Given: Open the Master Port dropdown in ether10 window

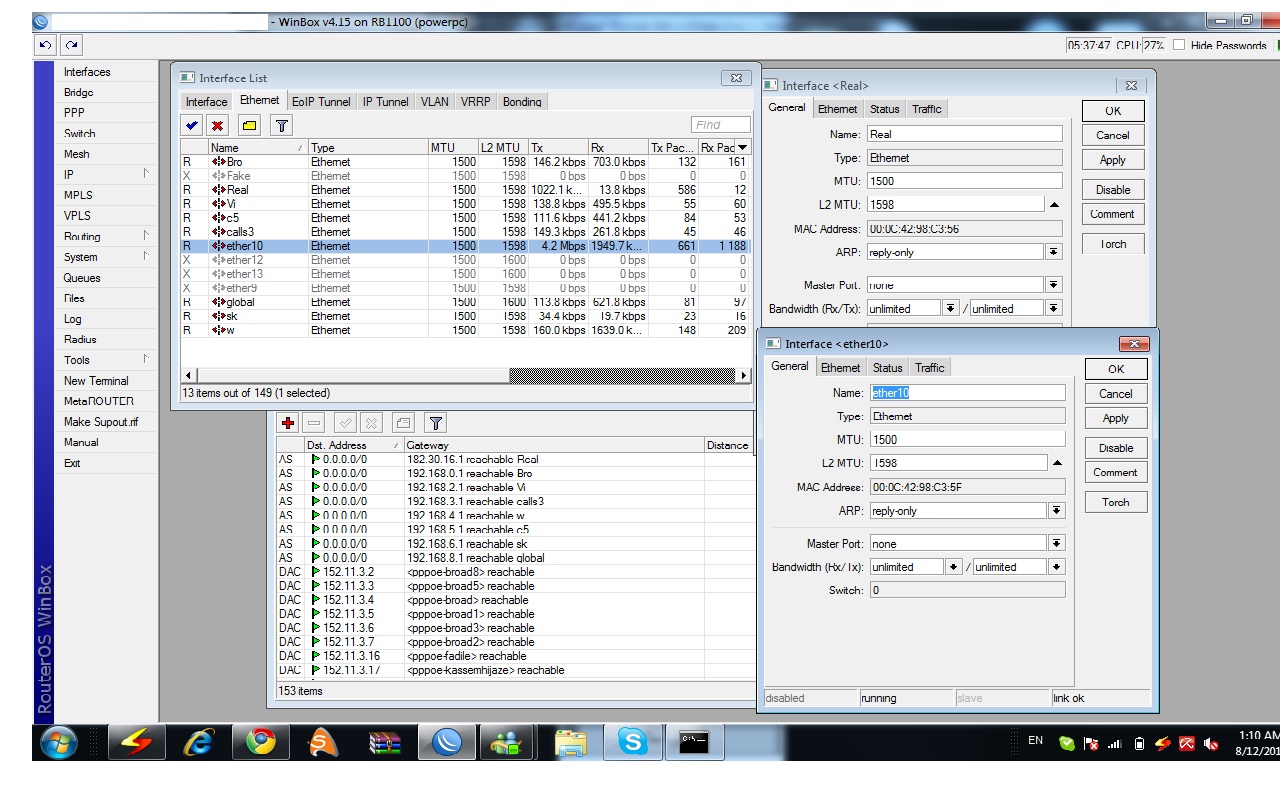Looking at the screenshot, I should pyautogui.click(x=1056, y=544).
